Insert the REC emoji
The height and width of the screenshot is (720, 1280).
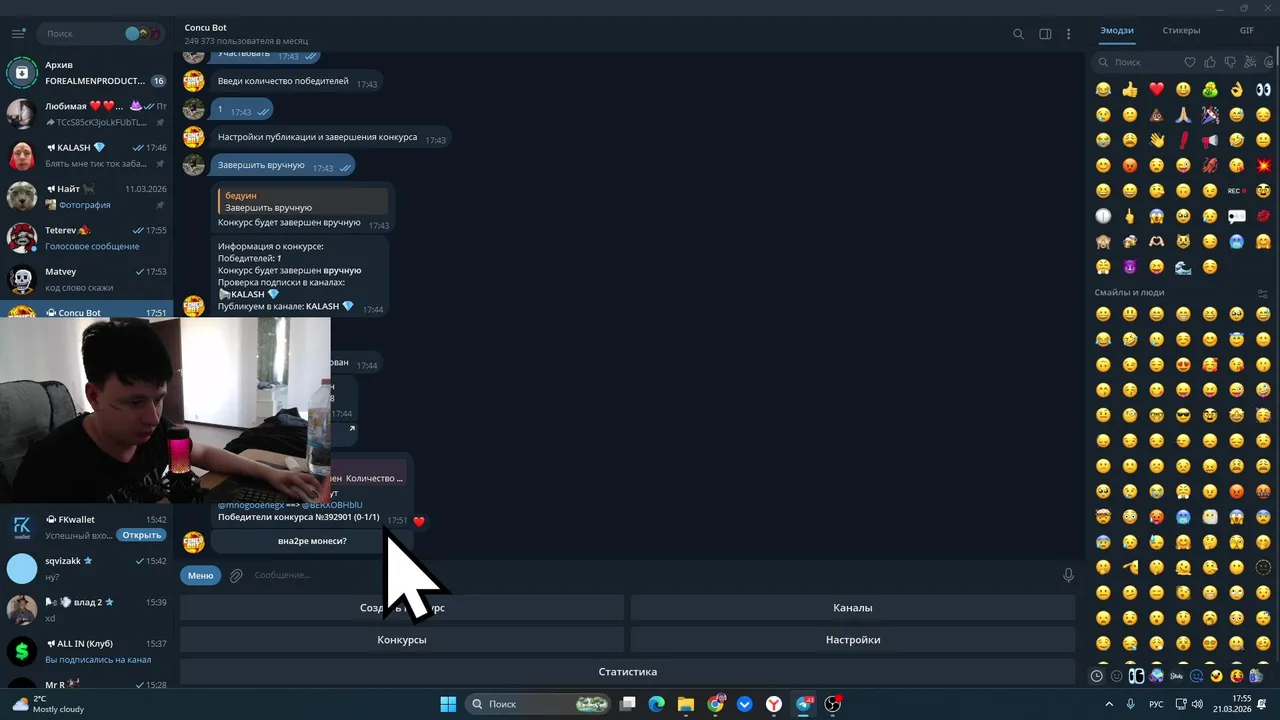pos(1236,190)
